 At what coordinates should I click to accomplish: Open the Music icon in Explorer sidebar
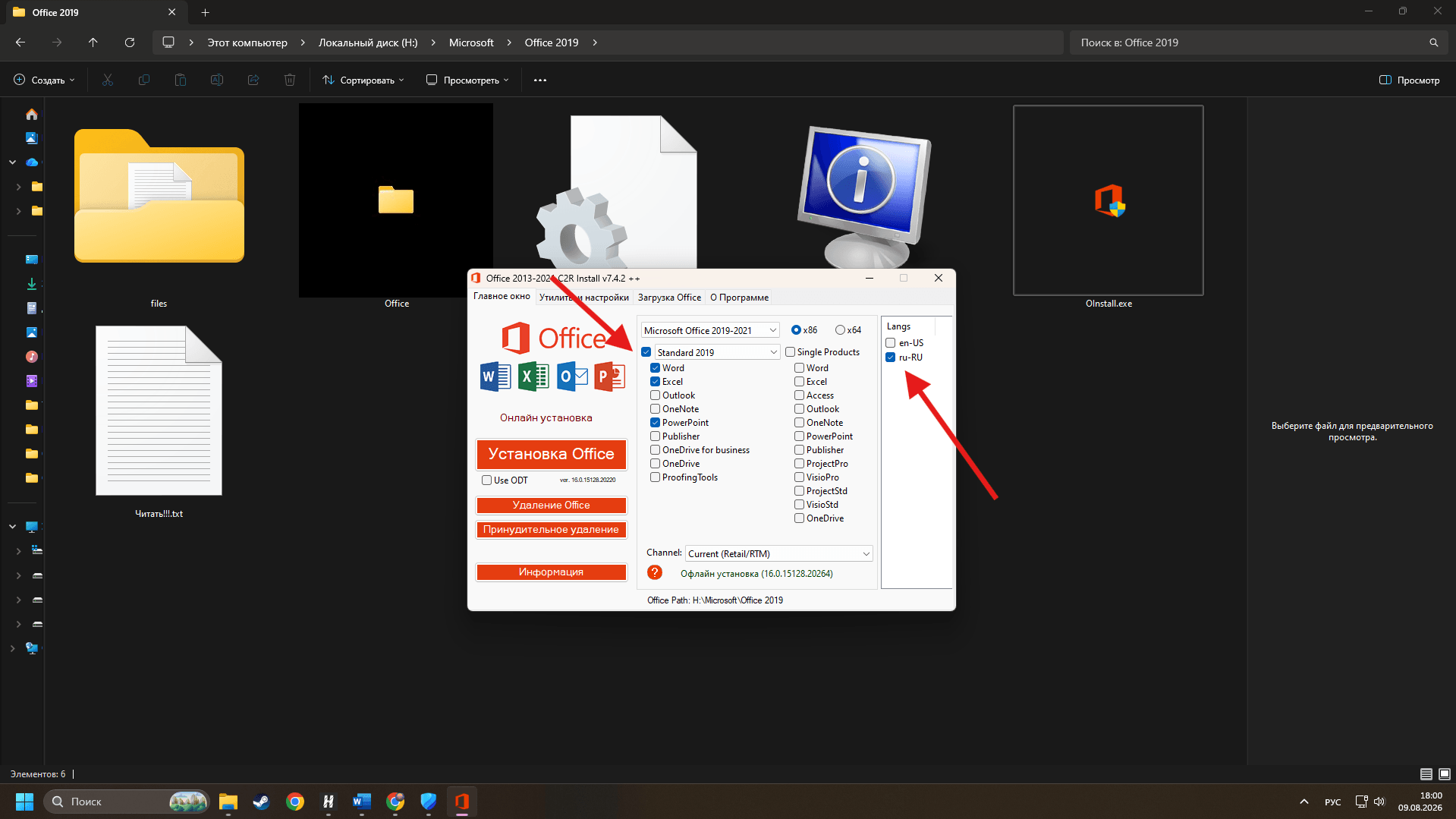32,357
